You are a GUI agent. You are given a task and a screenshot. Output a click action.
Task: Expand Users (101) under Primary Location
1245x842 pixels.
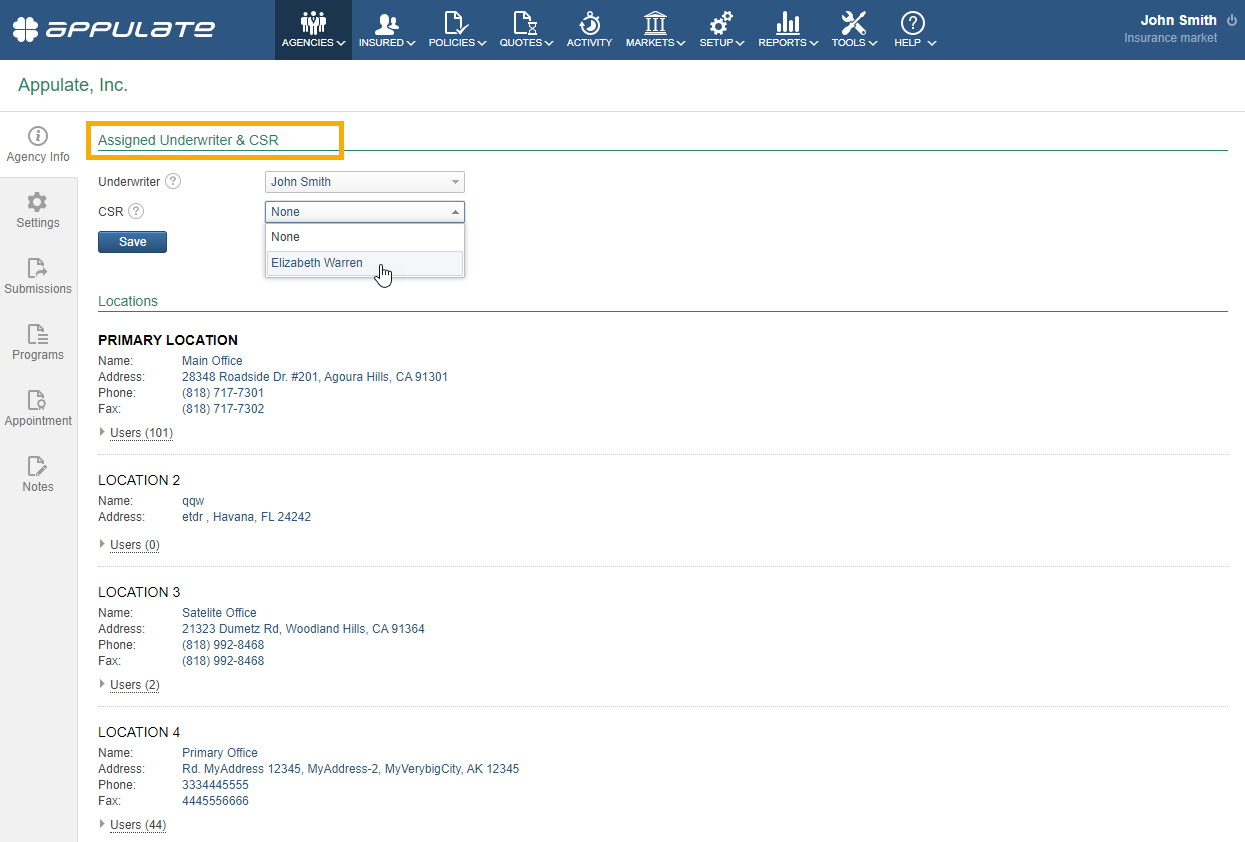pos(141,433)
